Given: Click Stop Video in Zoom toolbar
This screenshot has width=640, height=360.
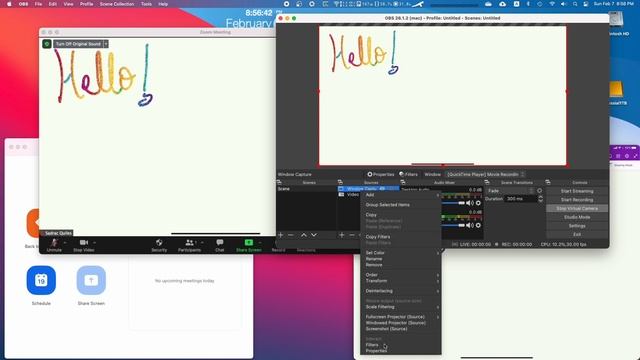Looking at the screenshot, I should click(84, 245).
